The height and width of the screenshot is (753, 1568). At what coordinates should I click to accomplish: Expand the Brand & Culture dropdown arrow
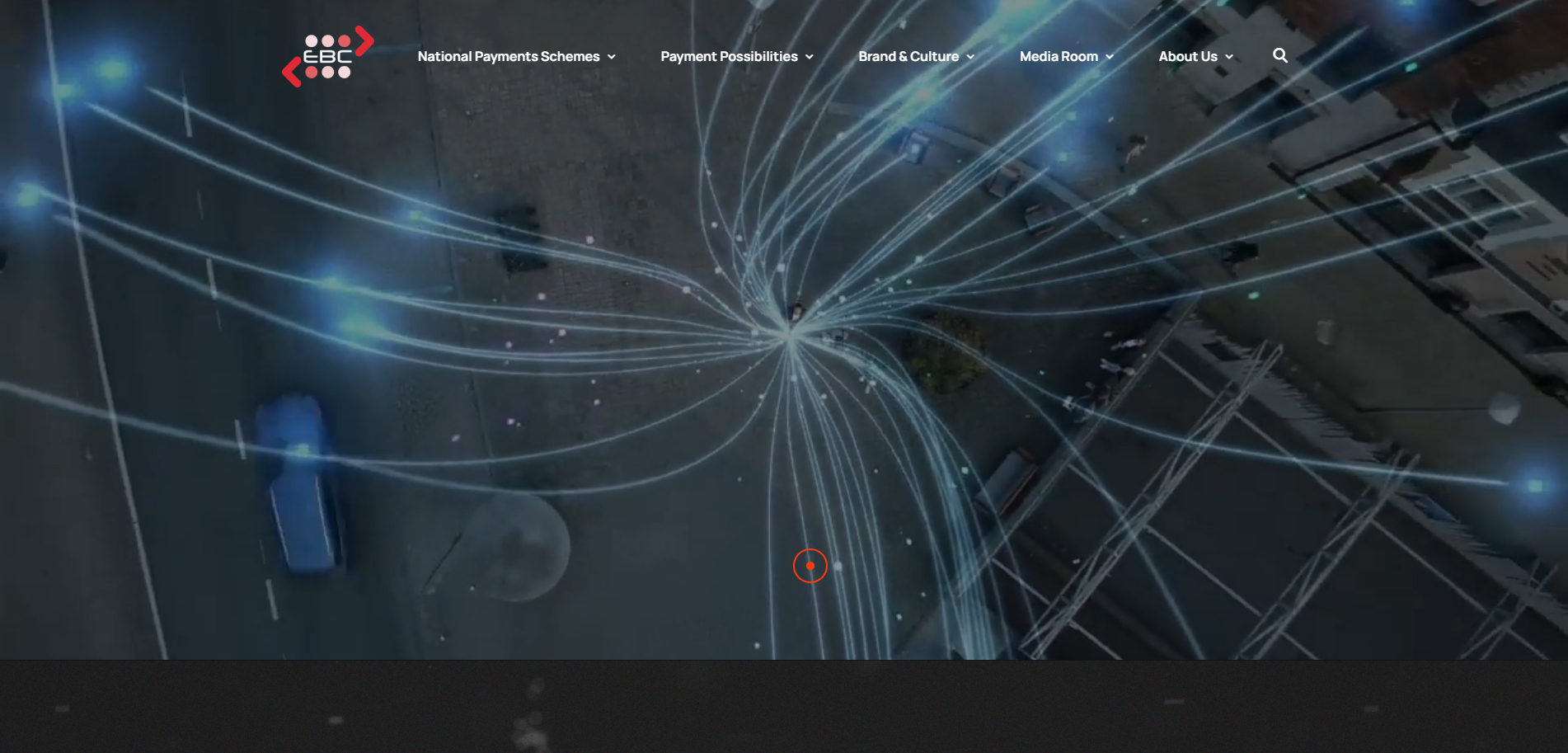coord(970,57)
